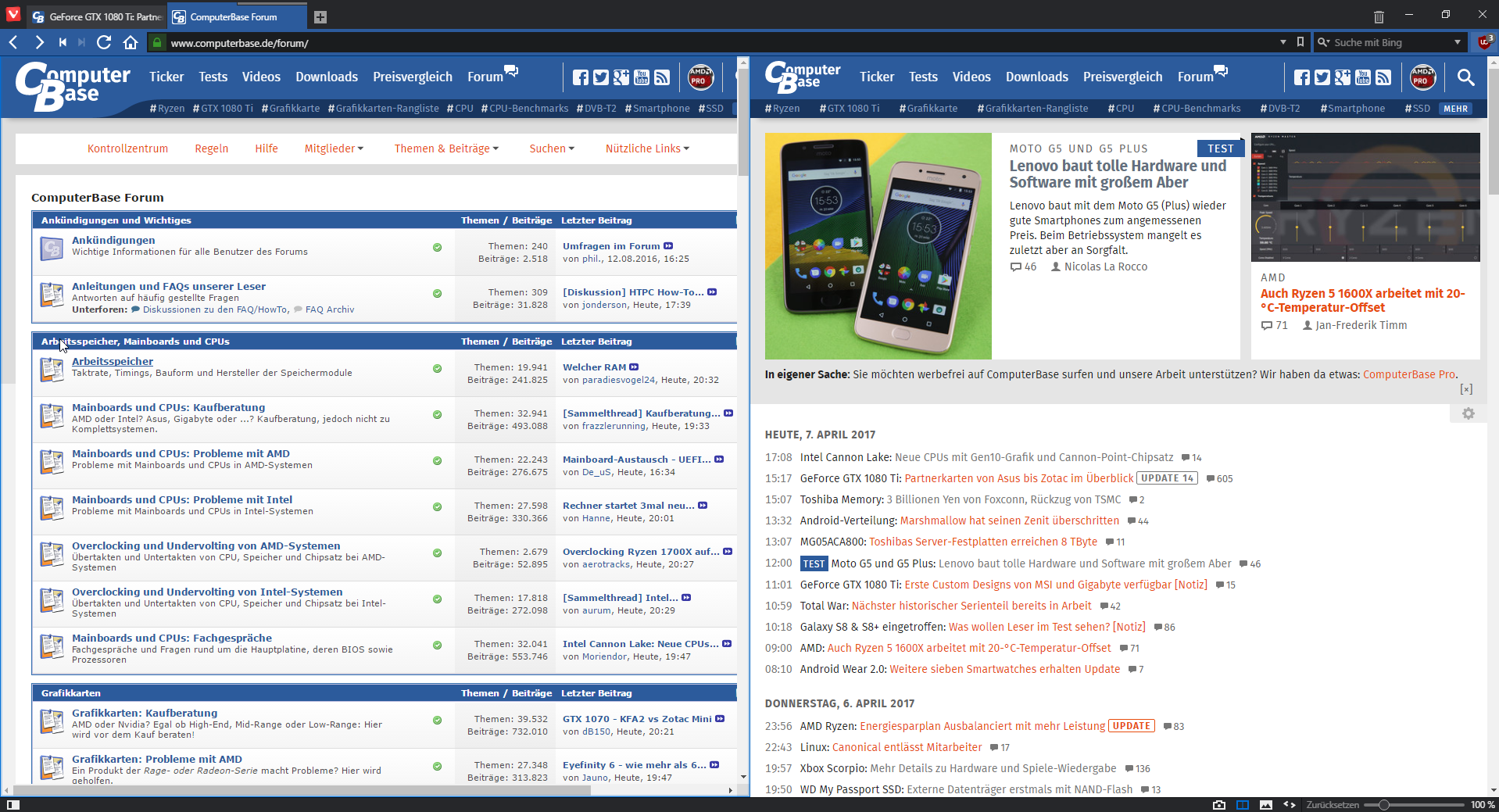The width and height of the screenshot is (1499, 812).
Task: Bookmark the current page
Action: [x=1300, y=42]
